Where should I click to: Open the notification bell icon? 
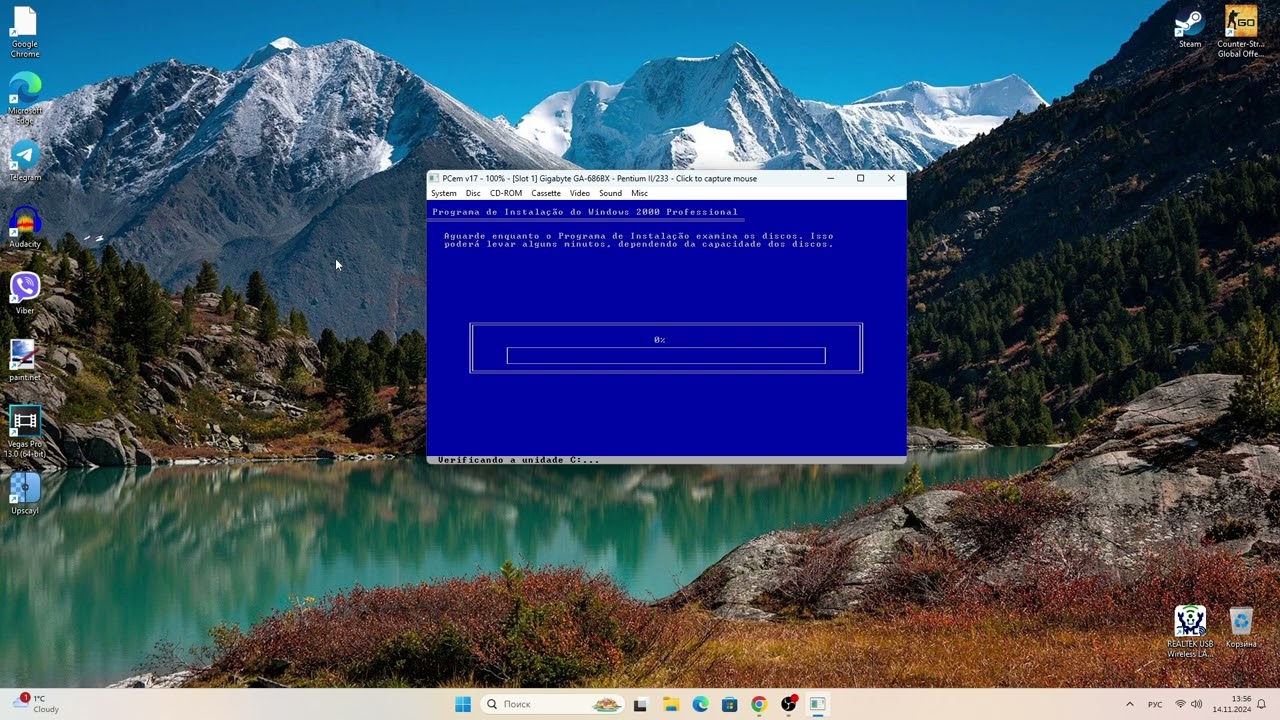1262,704
